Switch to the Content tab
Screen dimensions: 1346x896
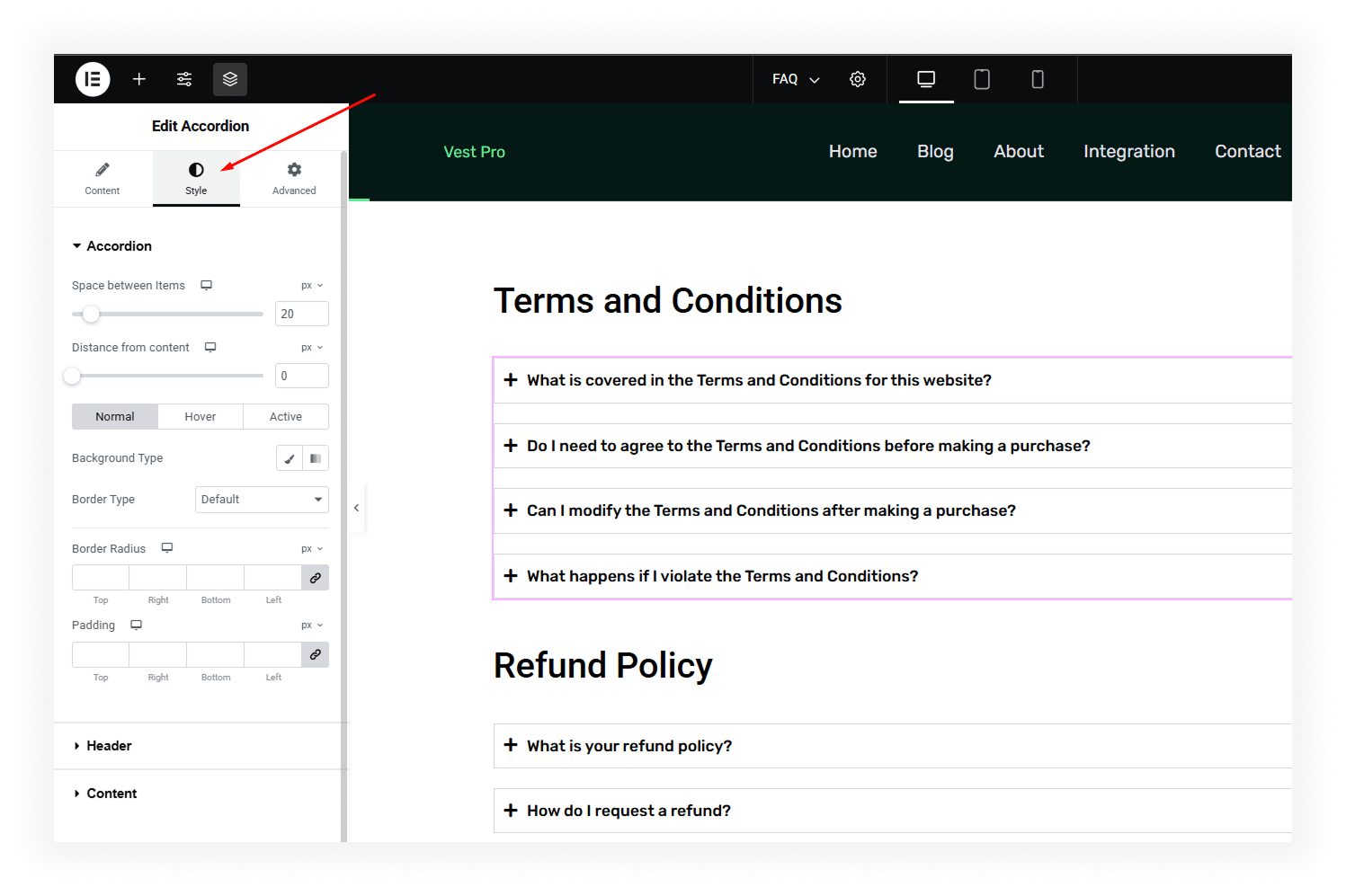click(x=103, y=179)
